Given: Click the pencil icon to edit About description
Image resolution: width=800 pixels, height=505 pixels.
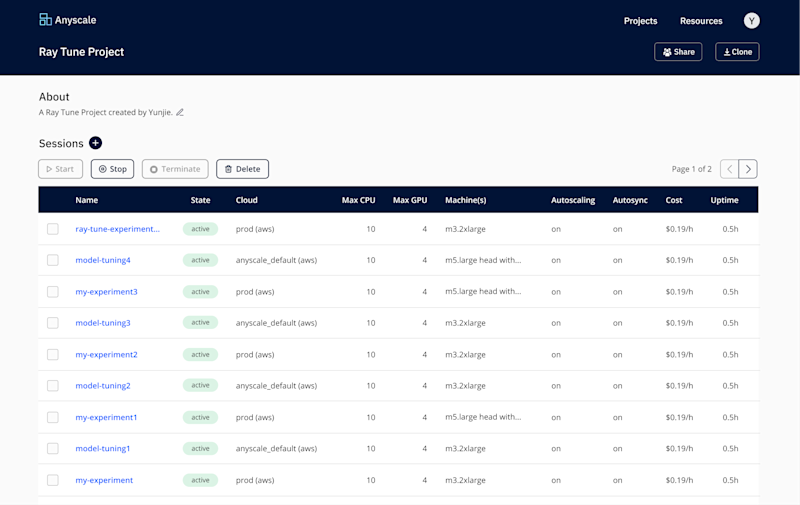Looking at the screenshot, I should tap(180, 112).
